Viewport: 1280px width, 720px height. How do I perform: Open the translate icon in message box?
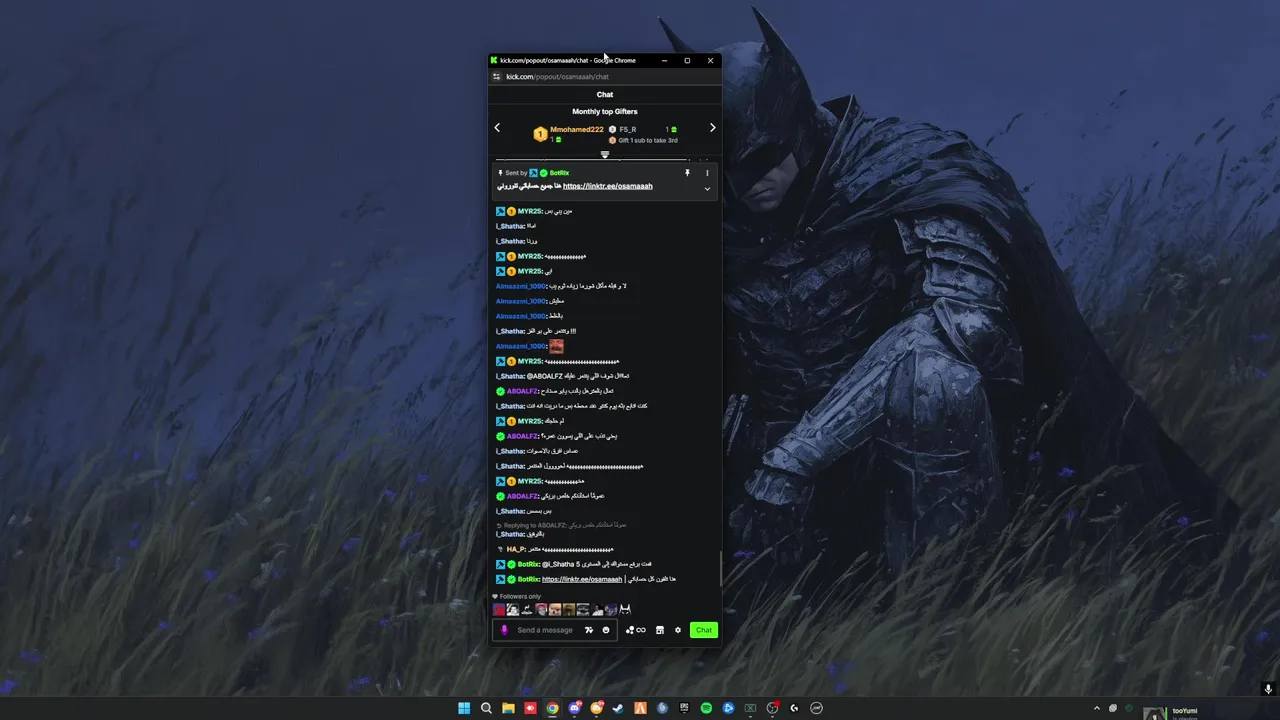(589, 630)
